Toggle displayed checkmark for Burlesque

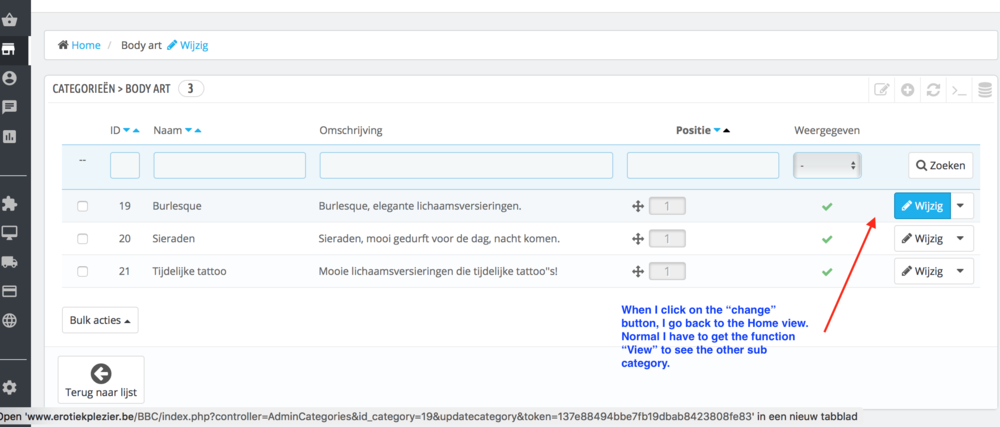[827, 206]
